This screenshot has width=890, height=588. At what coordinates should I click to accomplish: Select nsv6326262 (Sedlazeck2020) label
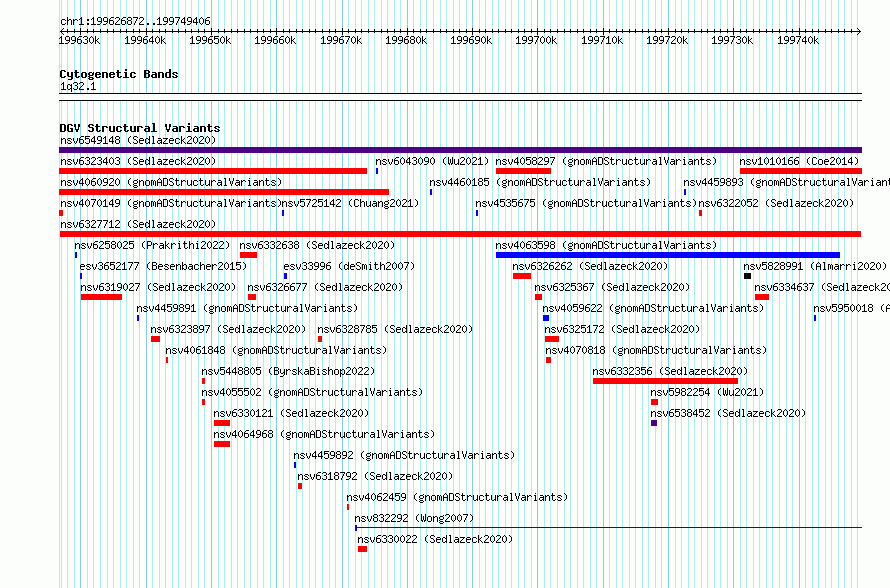coord(590,266)
